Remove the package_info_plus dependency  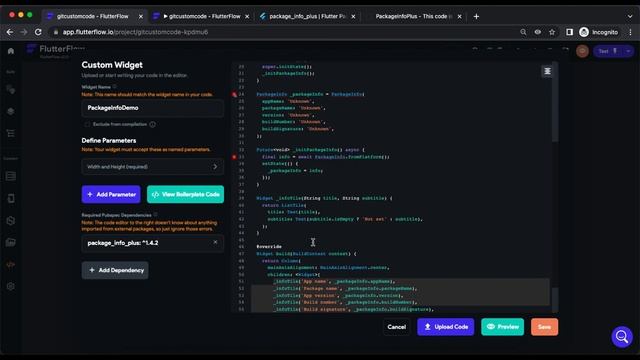pos(216,242)
